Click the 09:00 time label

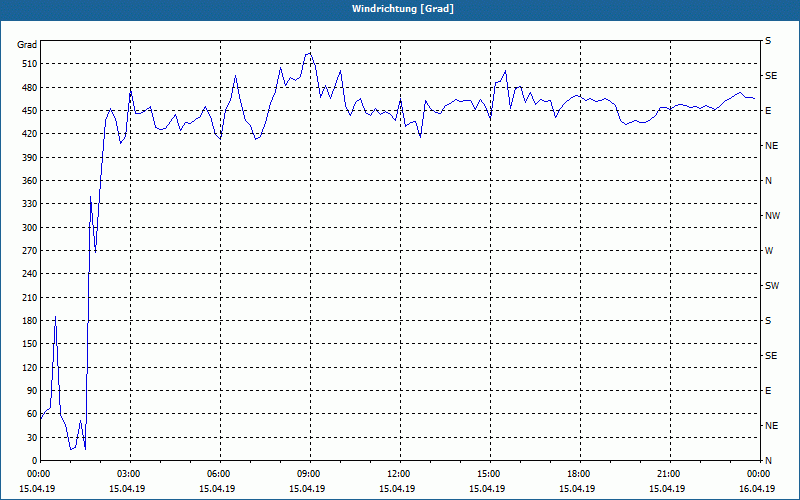308,474
